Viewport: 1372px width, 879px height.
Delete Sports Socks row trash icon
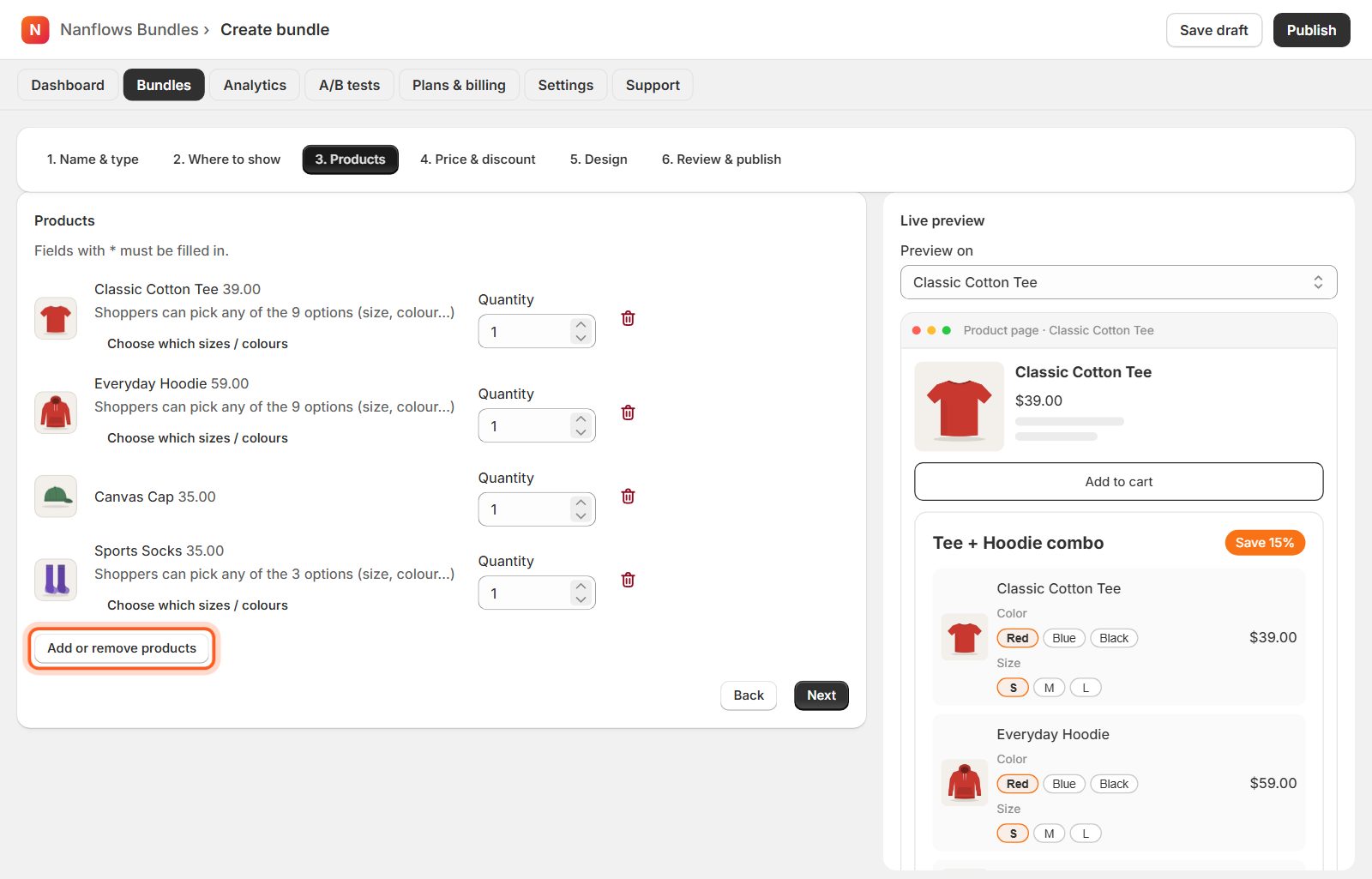pos(628,580)
